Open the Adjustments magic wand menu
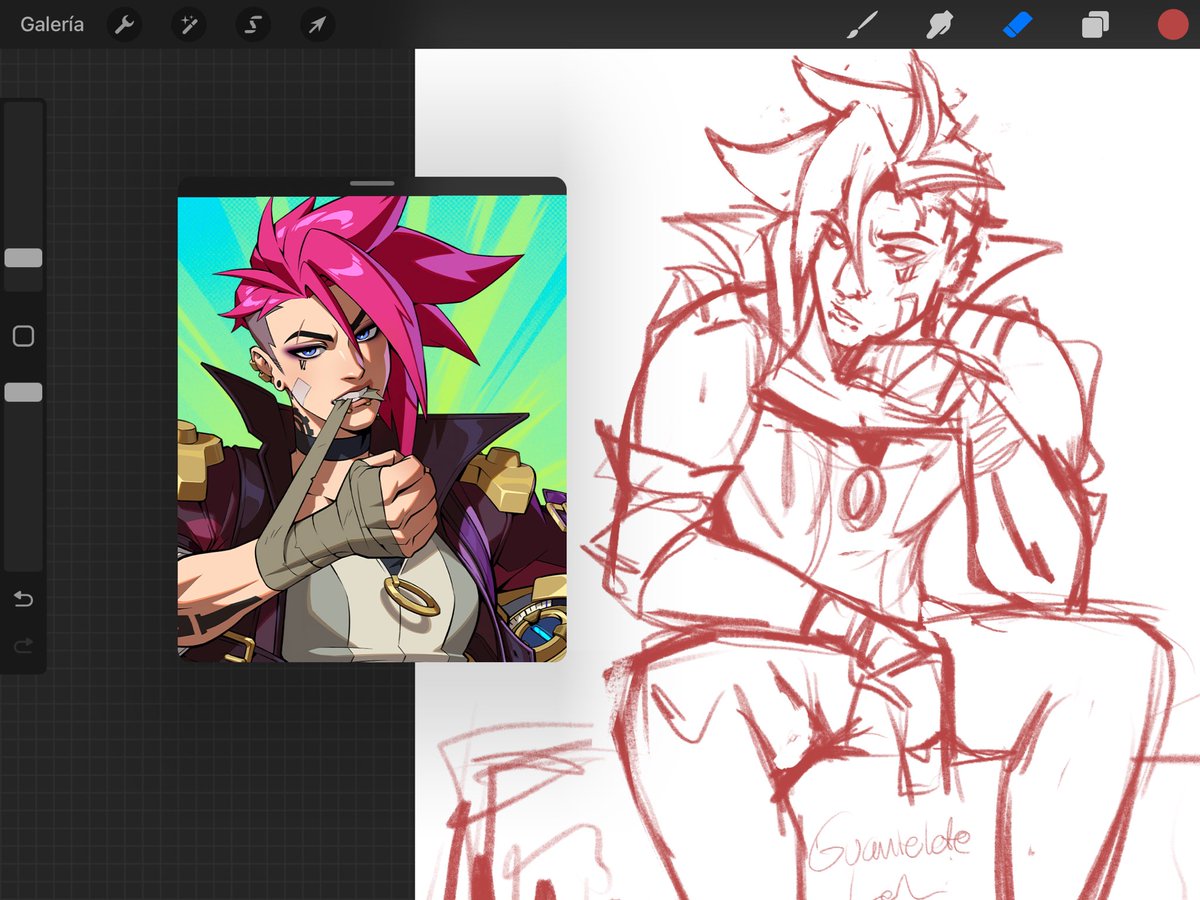Screen dimensions: 1200x900 [x=189, y=24]
